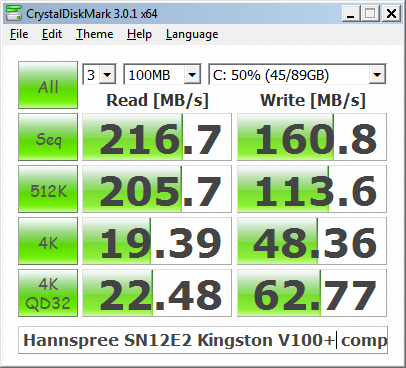Screen dimensions: 406x368
Task: Click the CrystalDiskMark title bar app icon
Action: [x=14, y=14]
